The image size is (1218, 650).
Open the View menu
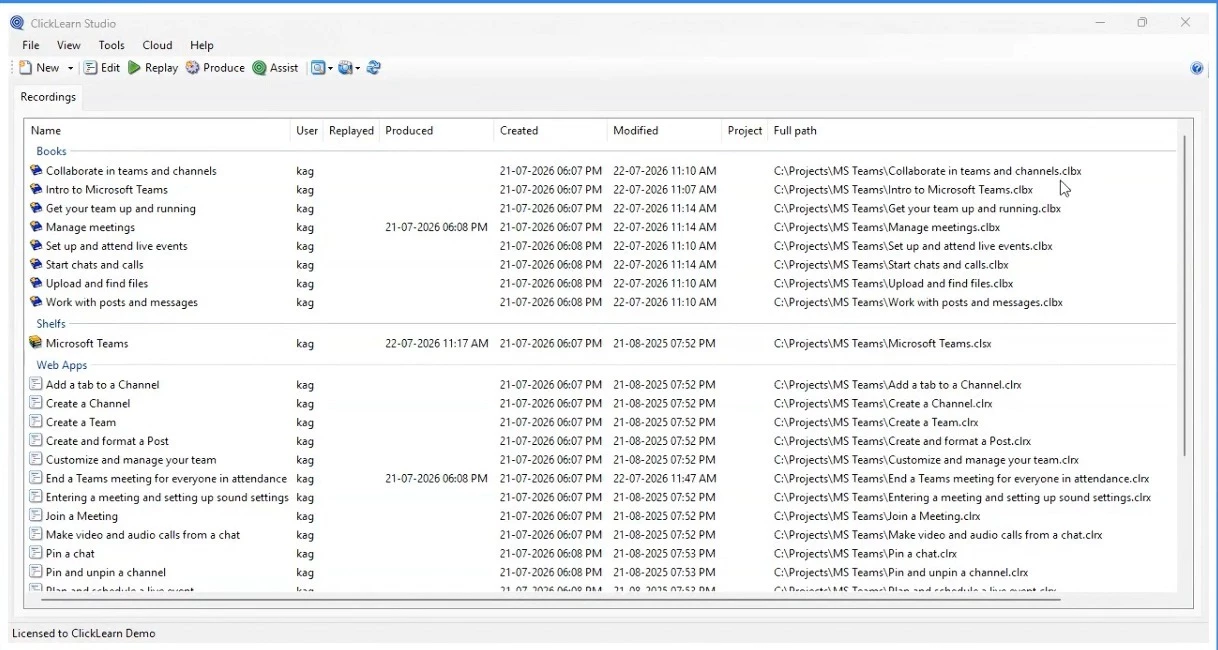point(69,45)
